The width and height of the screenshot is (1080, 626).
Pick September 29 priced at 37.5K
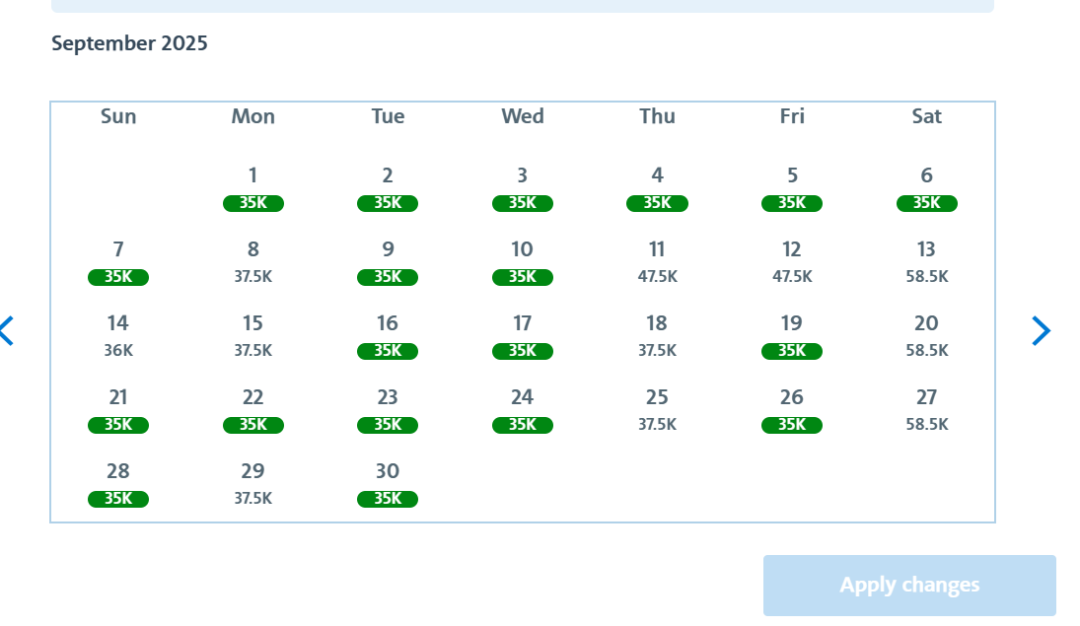tap(253, 484)
